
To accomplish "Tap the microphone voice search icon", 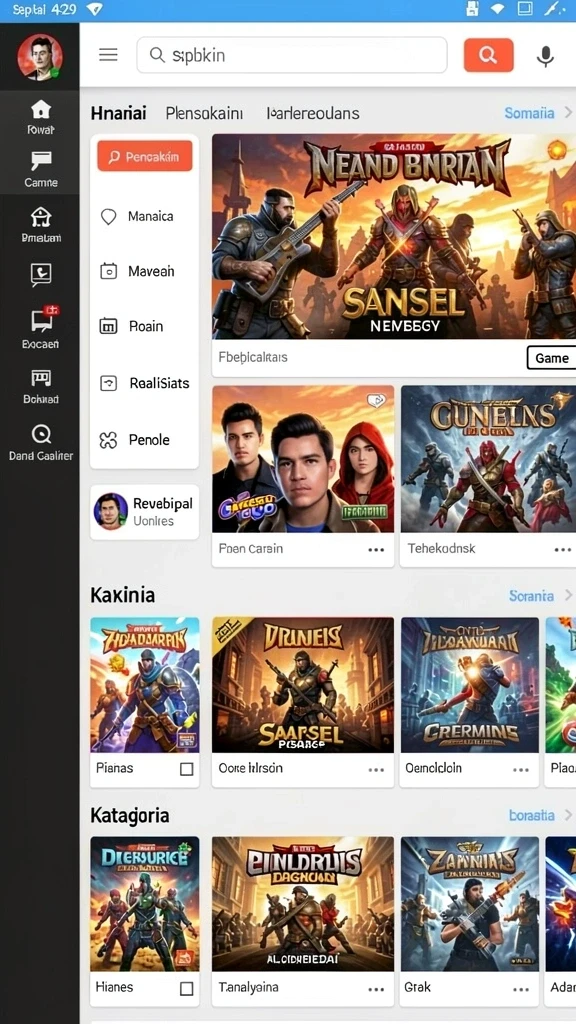I will click(545, 56).
